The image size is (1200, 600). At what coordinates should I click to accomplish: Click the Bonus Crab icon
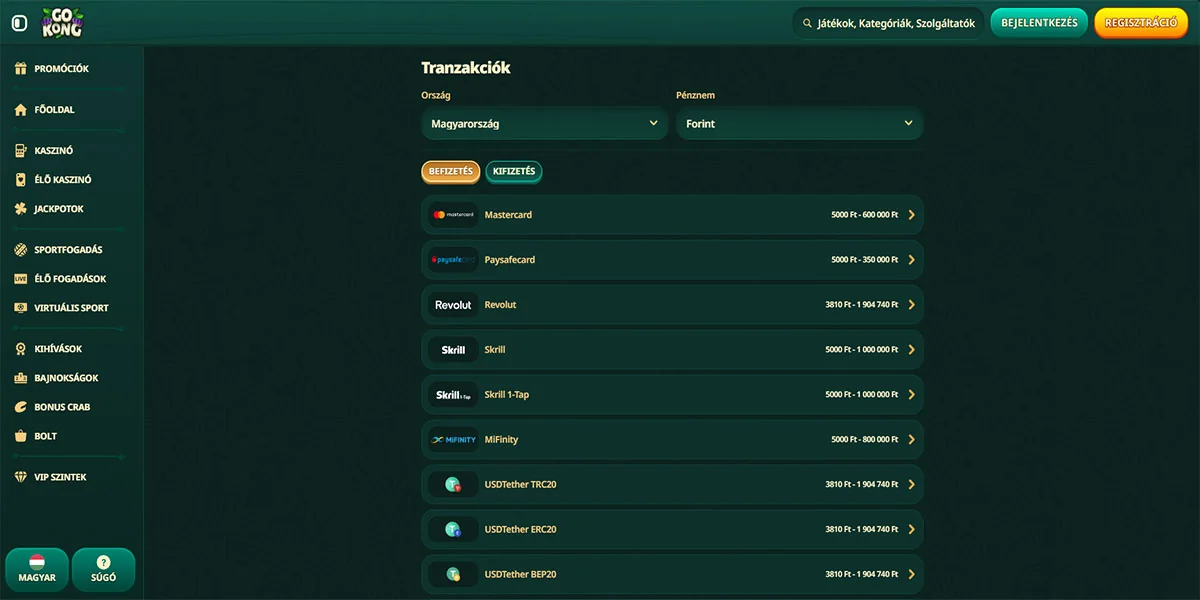point(20,407)
